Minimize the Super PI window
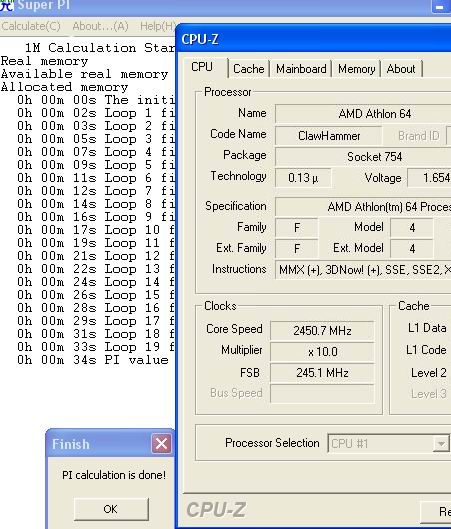 click(440, 7)
